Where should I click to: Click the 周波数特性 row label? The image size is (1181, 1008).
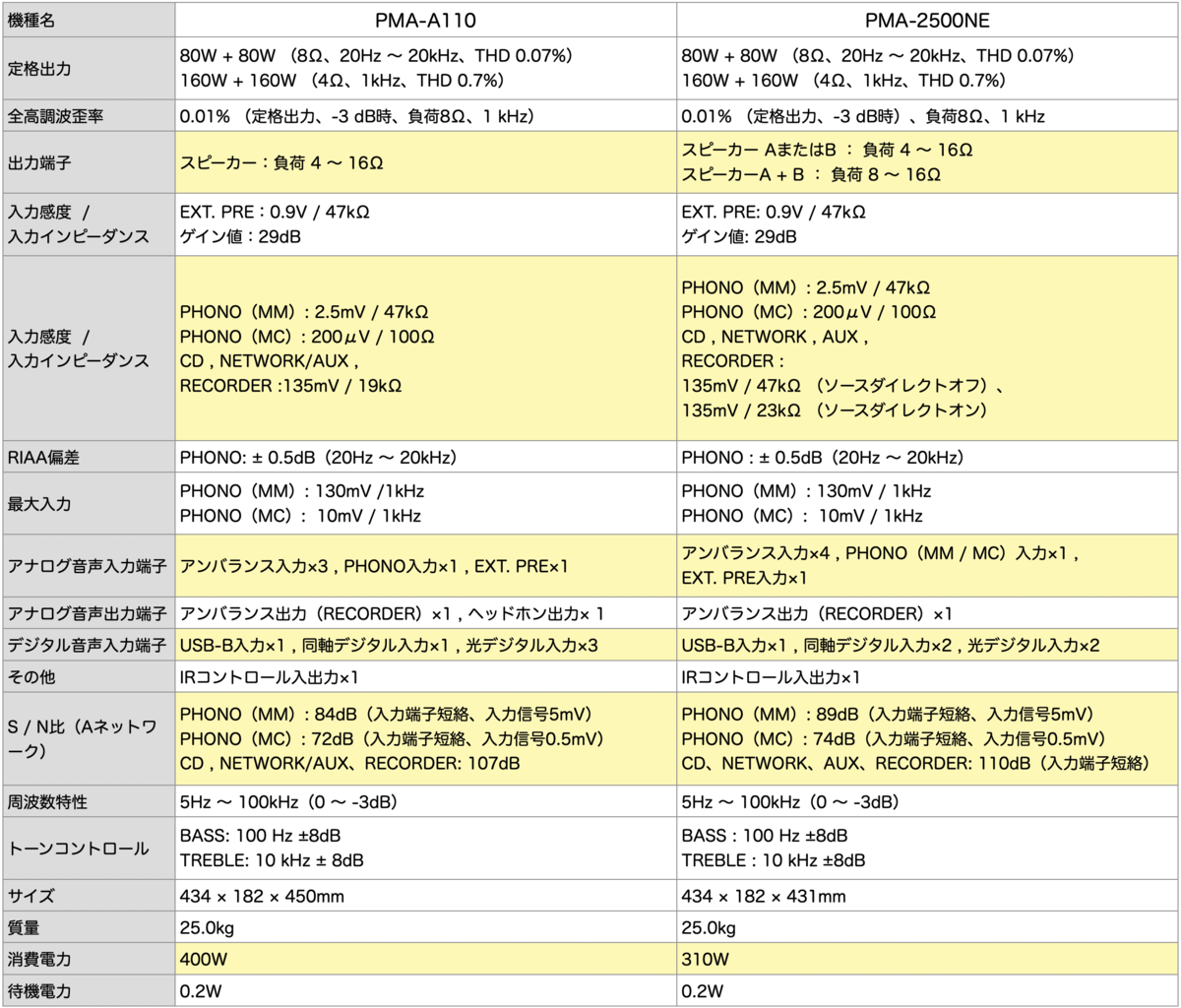pyautogui.click(x=89, y=801)
